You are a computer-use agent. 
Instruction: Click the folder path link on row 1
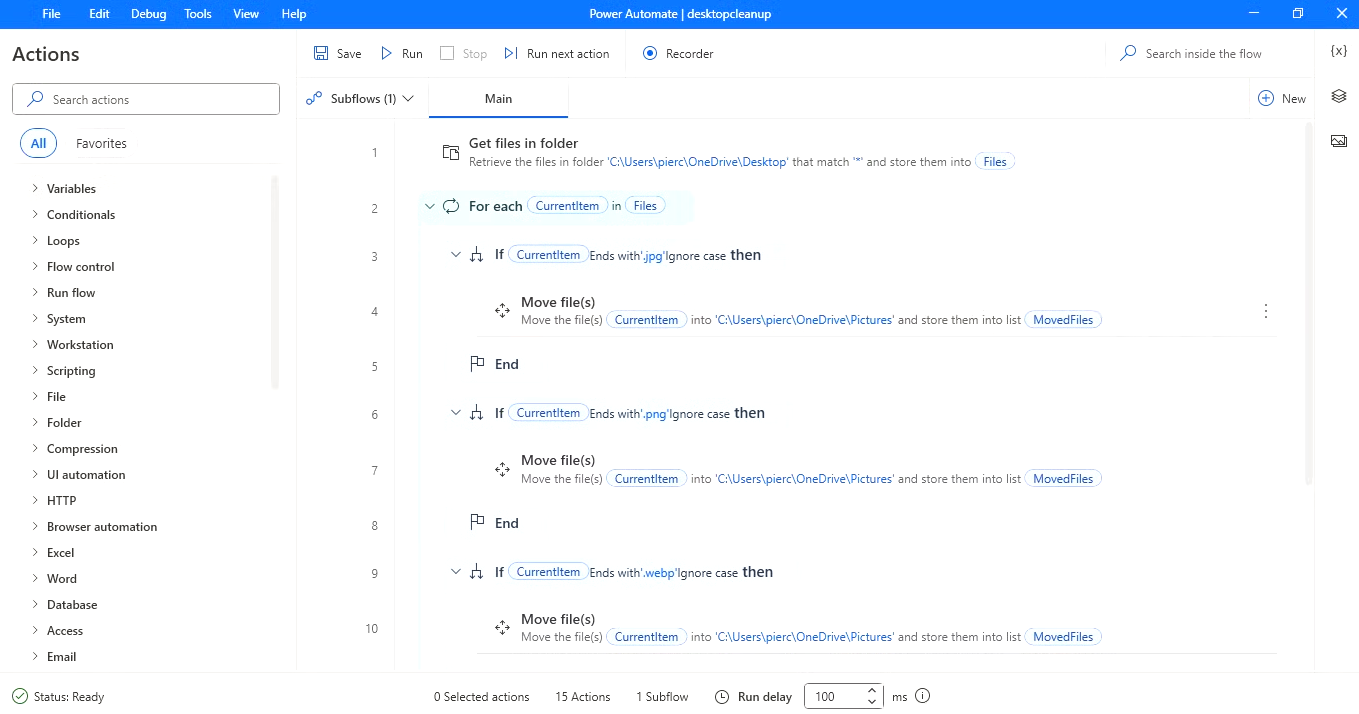(x=698, y=162)
